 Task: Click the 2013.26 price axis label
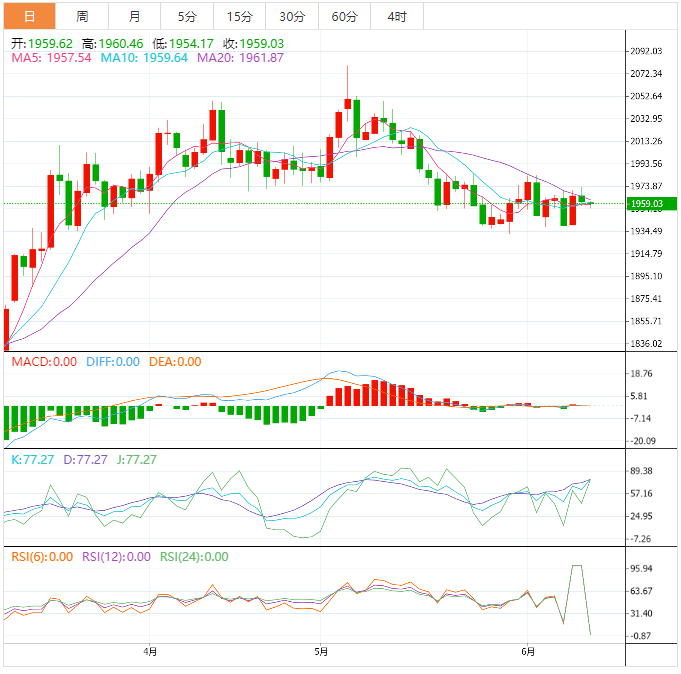click(x=646, y=141)
